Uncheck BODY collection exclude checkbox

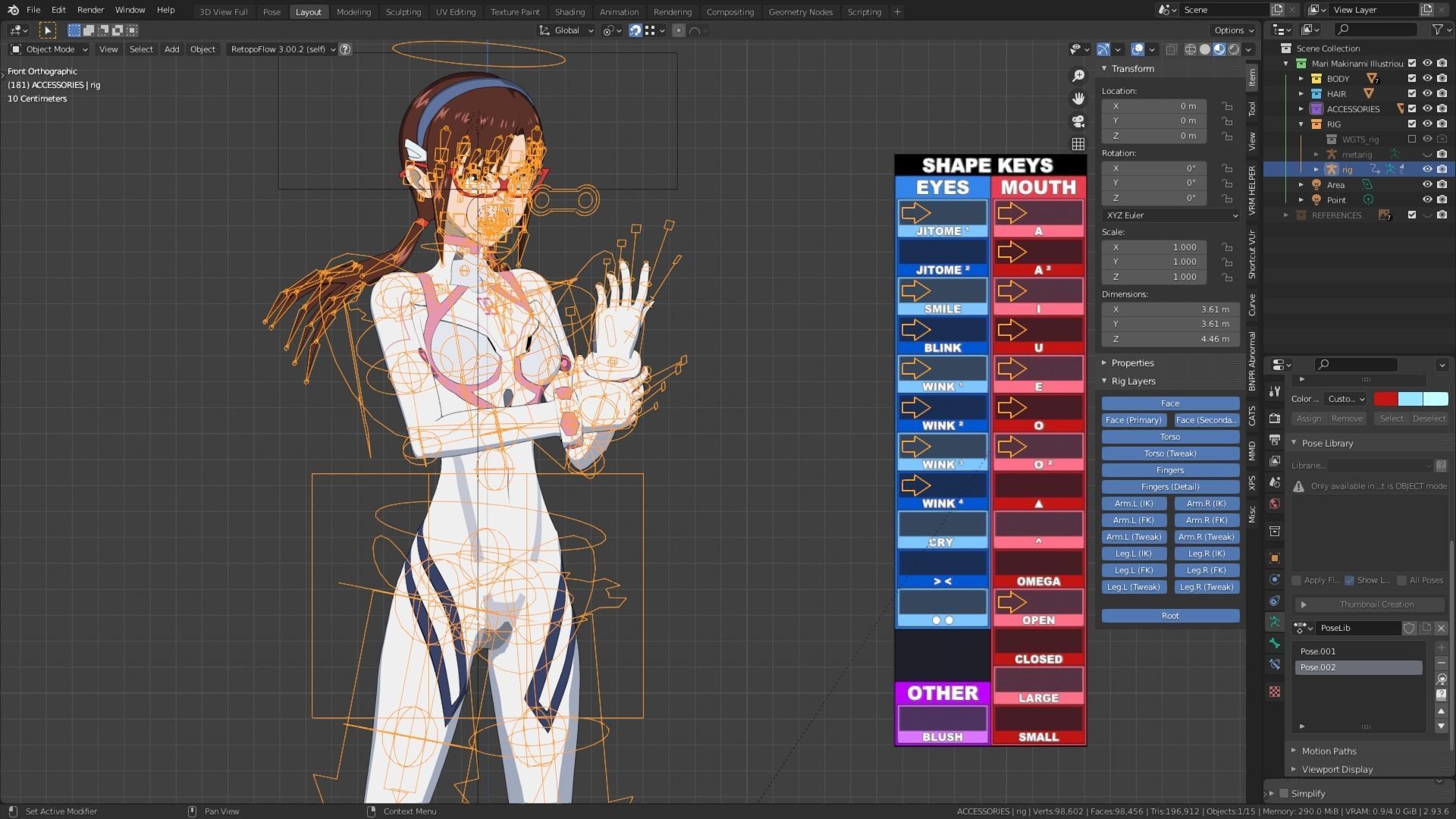pyautogui.click(x=1412, y=79)
